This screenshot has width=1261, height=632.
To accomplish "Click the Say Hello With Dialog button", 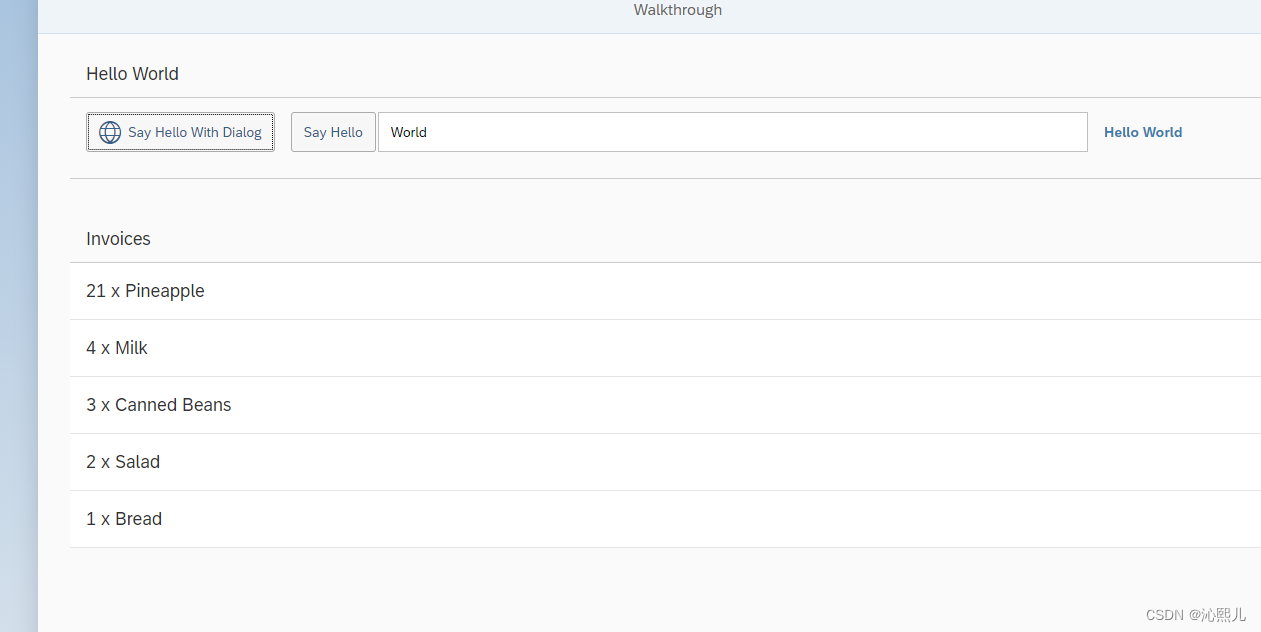I will click(x=180, y=132).
